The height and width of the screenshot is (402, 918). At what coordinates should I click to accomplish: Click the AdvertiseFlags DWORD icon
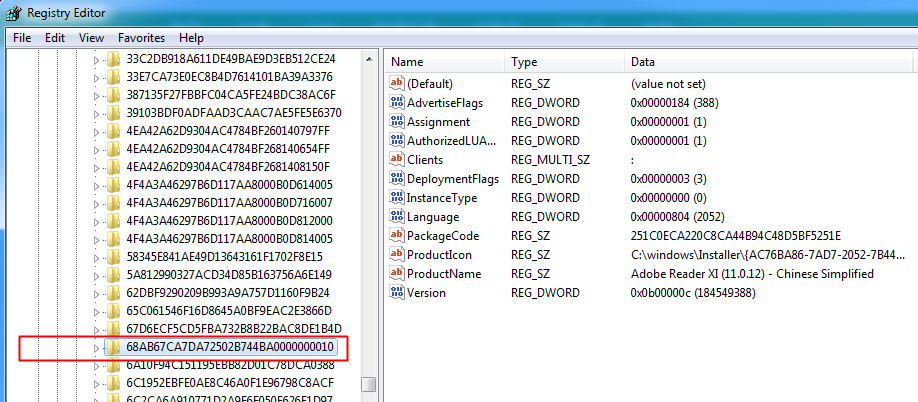click(x=397, y=102)
